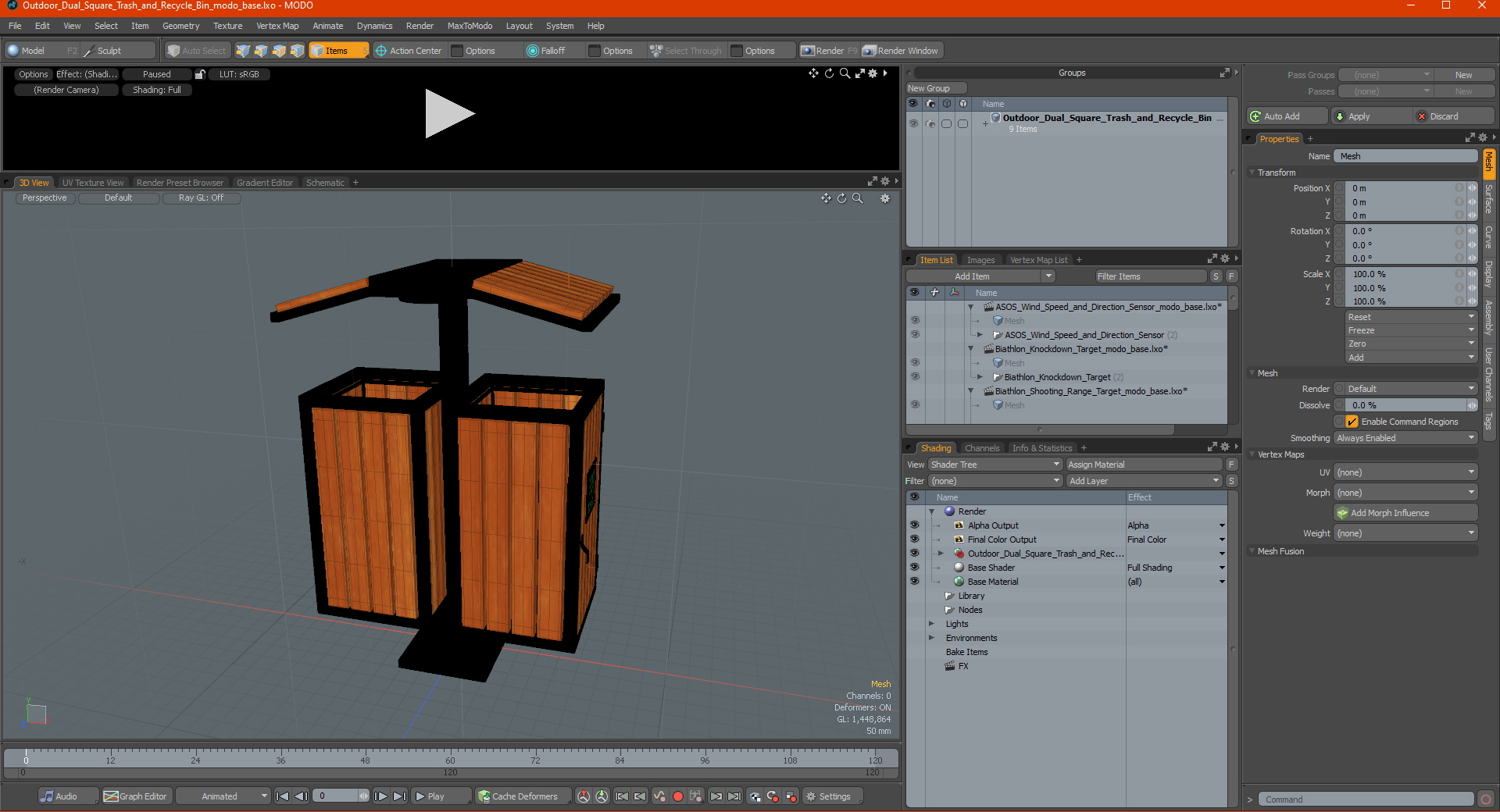Image resolution: width=1500 pixels, height=812 pixels.
Task: Click Auto Add button
Action: [1287, 116]
